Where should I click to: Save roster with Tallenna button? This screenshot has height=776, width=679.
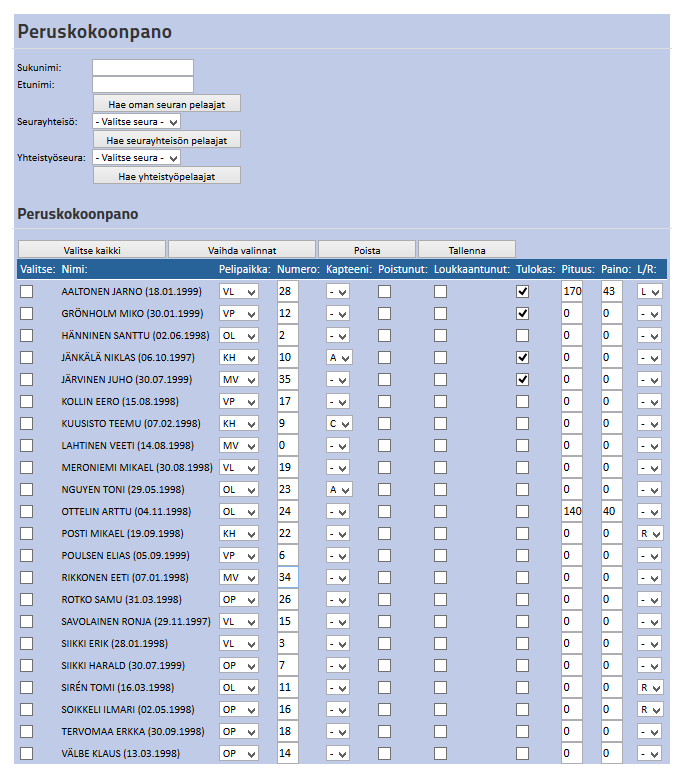[467, 250]
